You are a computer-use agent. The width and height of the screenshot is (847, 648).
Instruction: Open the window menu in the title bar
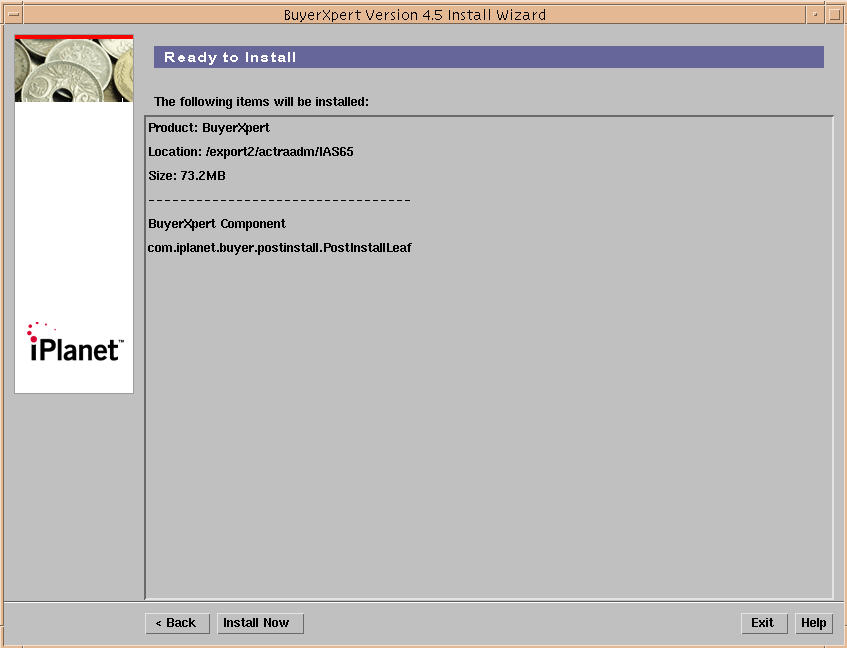pyautogui.click(x=13, y=15)
